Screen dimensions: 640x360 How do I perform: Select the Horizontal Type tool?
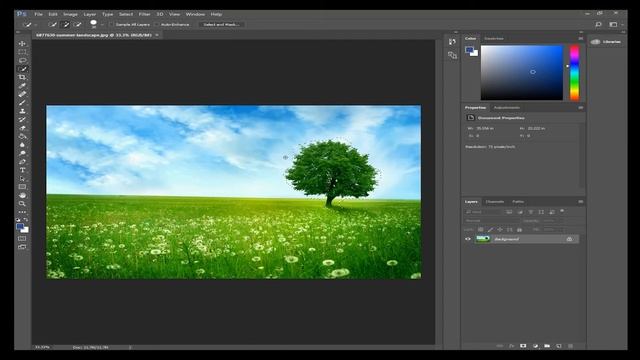coord(22,170)
